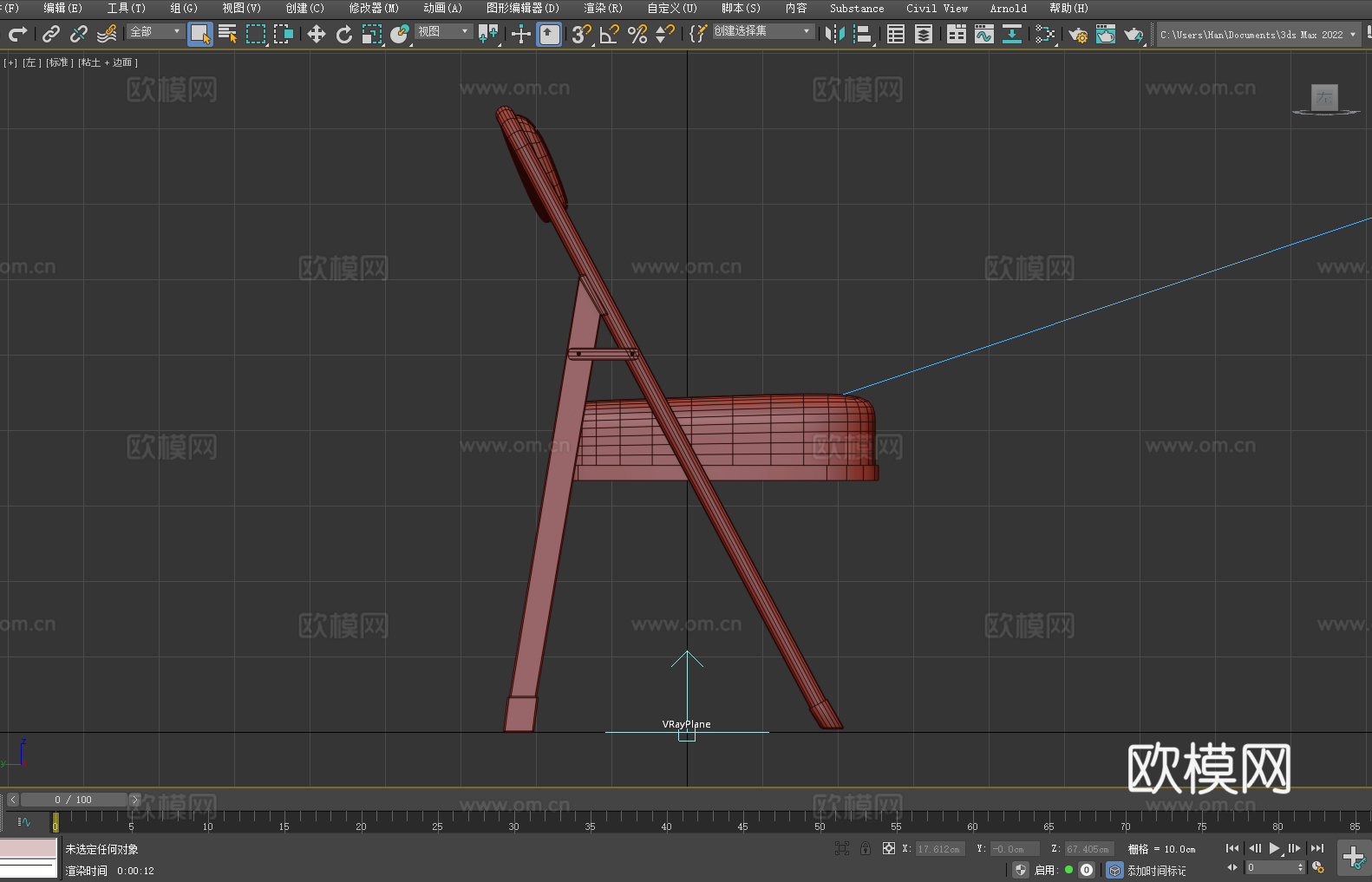
Task: Select the Move tool
Action: click(317, 34)
